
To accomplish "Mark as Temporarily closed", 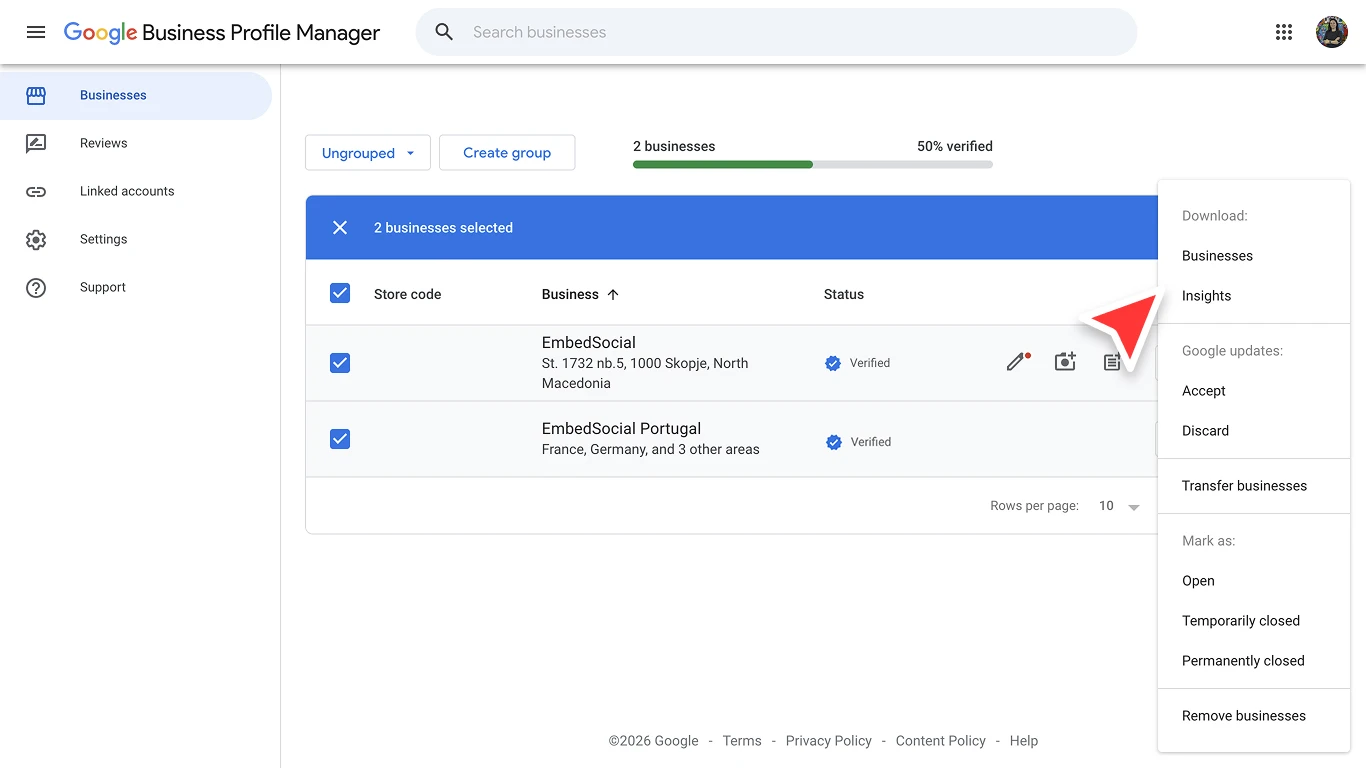I will coord(1254,621).
